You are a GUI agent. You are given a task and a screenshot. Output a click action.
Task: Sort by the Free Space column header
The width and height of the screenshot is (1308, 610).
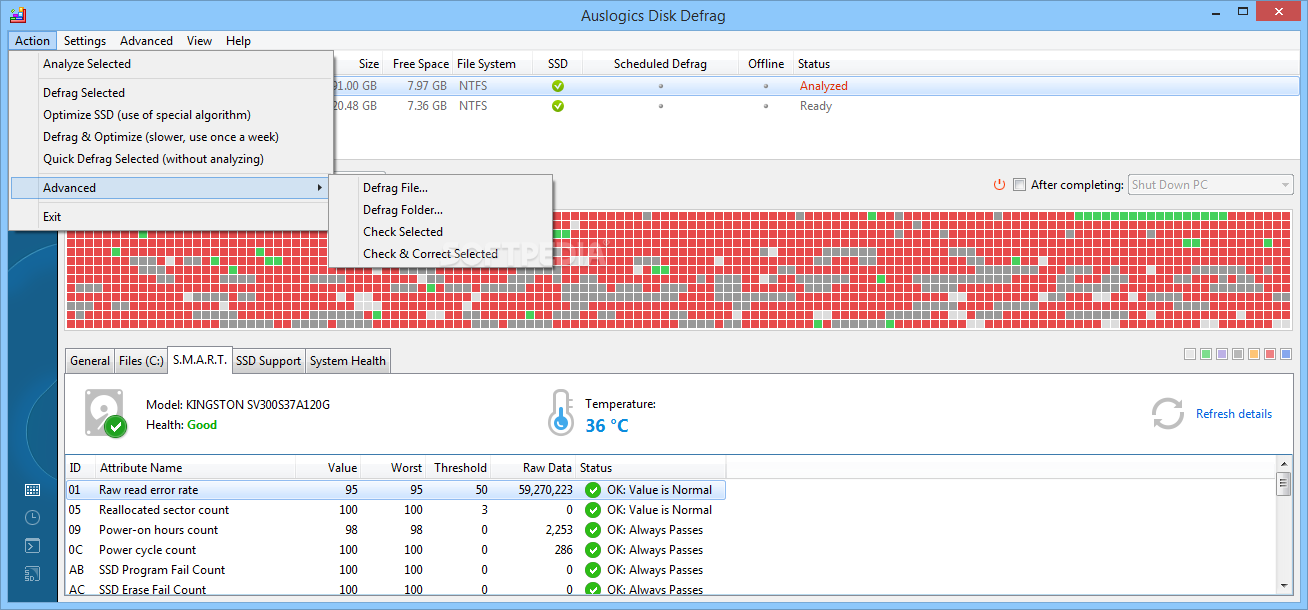[418, 64]
